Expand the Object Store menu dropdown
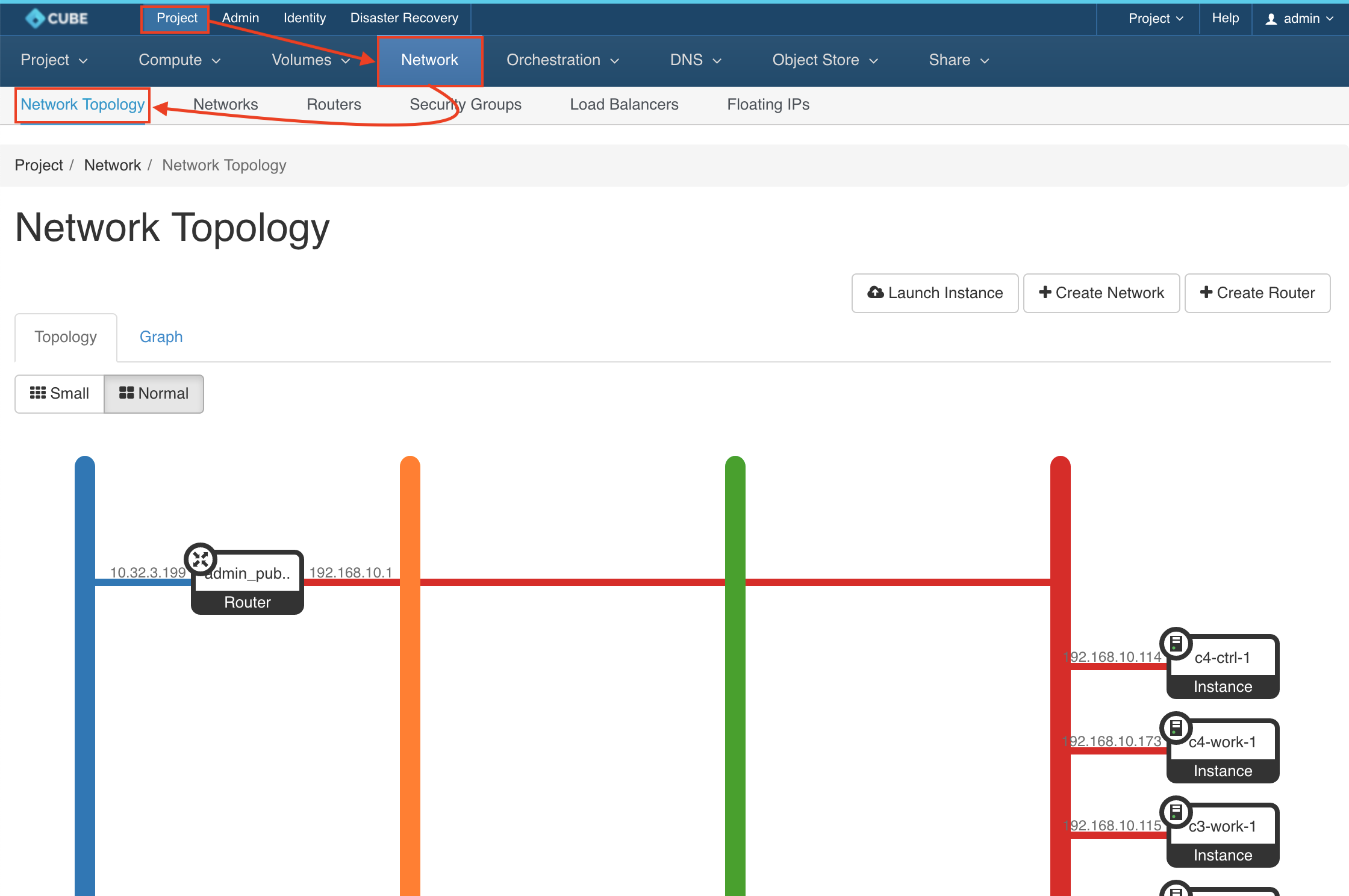This screenshot has width=1349, height=896. click(825, 60)
